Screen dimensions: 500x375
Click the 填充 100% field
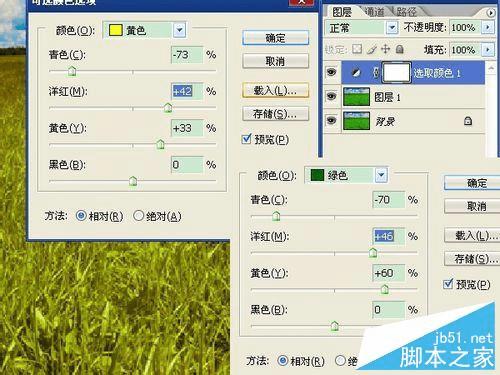pyautogui.click(x=465, y=50)
